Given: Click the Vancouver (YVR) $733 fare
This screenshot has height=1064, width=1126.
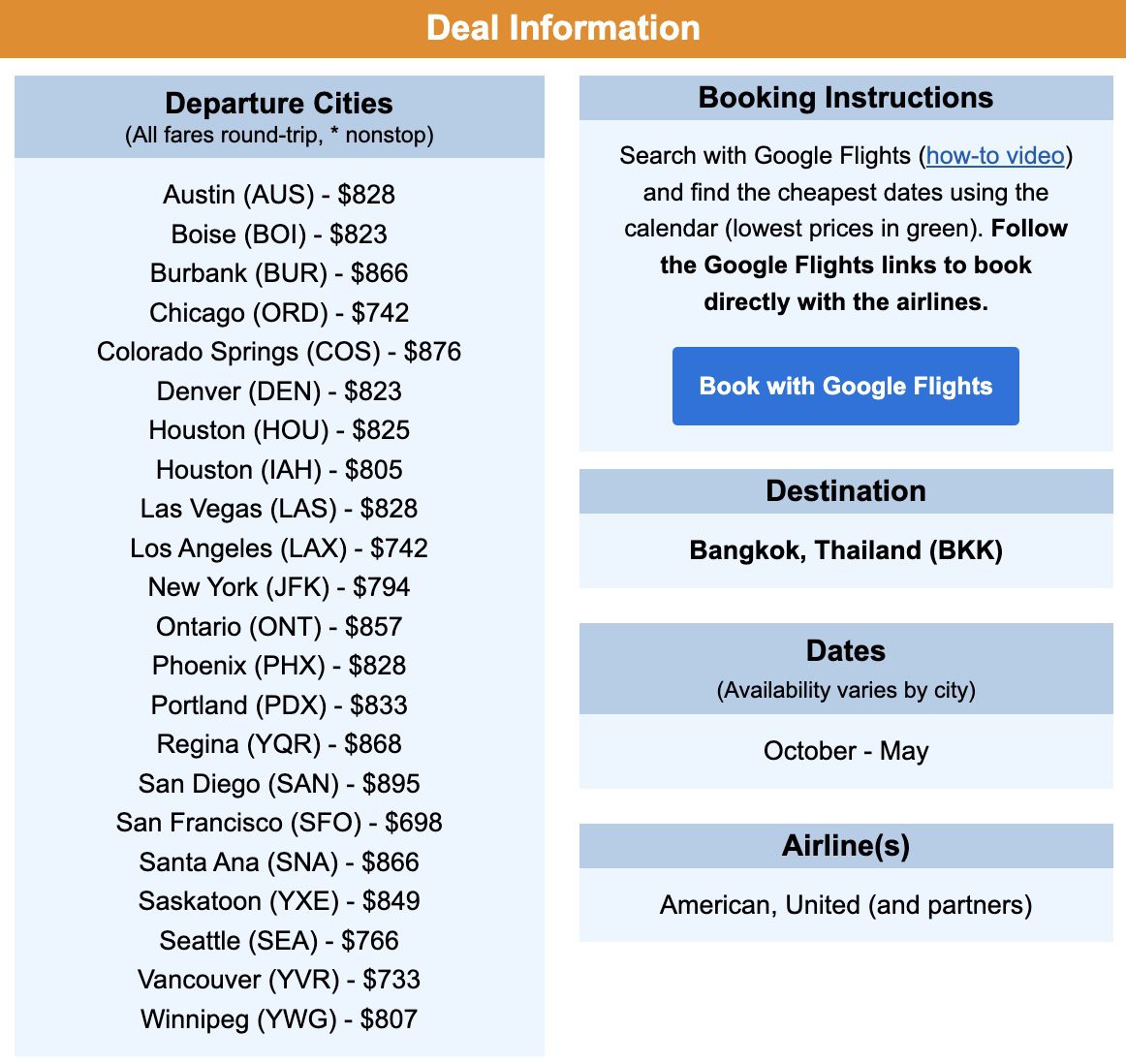Looking at the screenshot, I should pos(279,980).
